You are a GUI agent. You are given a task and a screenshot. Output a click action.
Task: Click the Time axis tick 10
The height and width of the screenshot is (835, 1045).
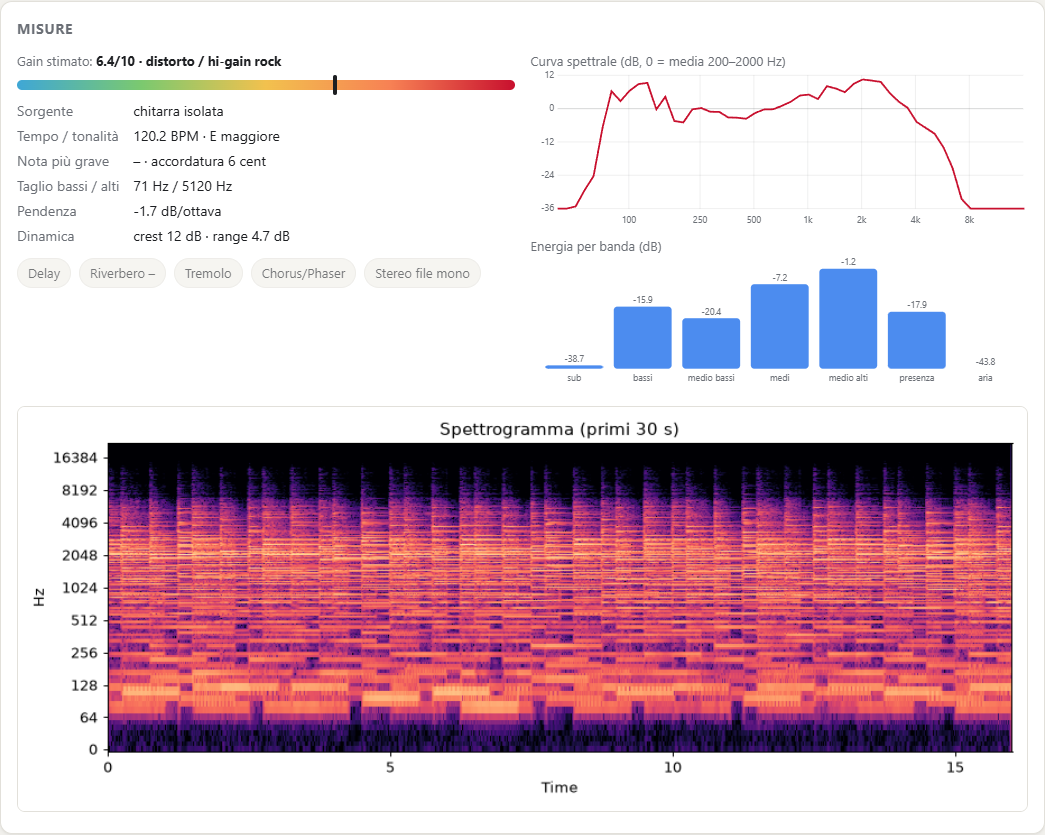click(672, 768)
